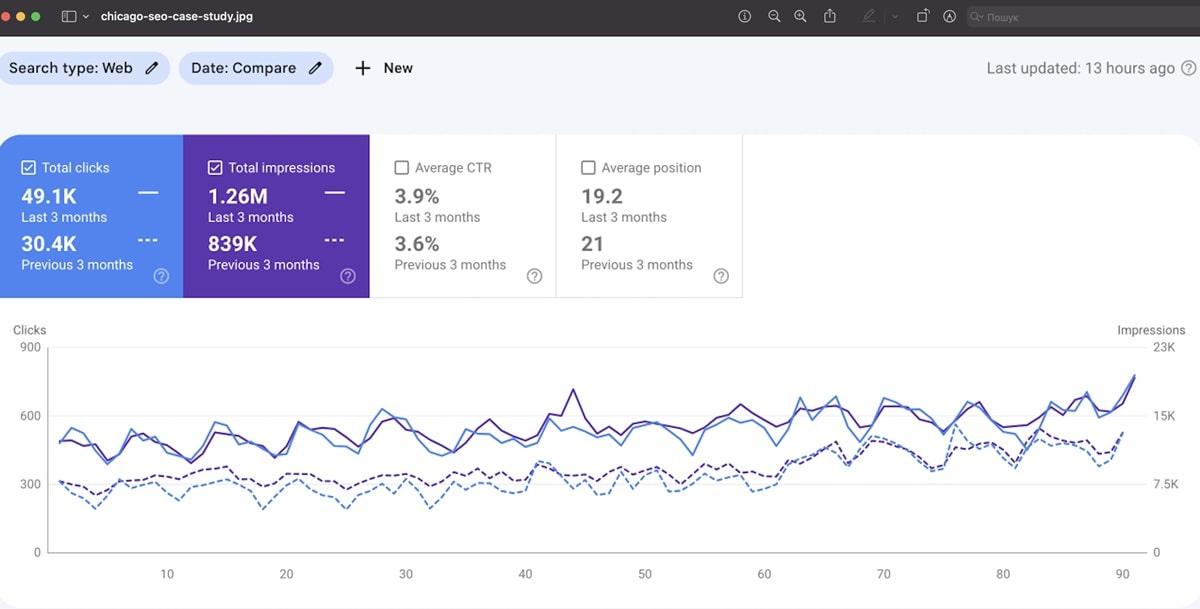The width and height of the screenshot is (1200, 609).
Task: Edit the Date: Compare filter
Action: (256, 68)
